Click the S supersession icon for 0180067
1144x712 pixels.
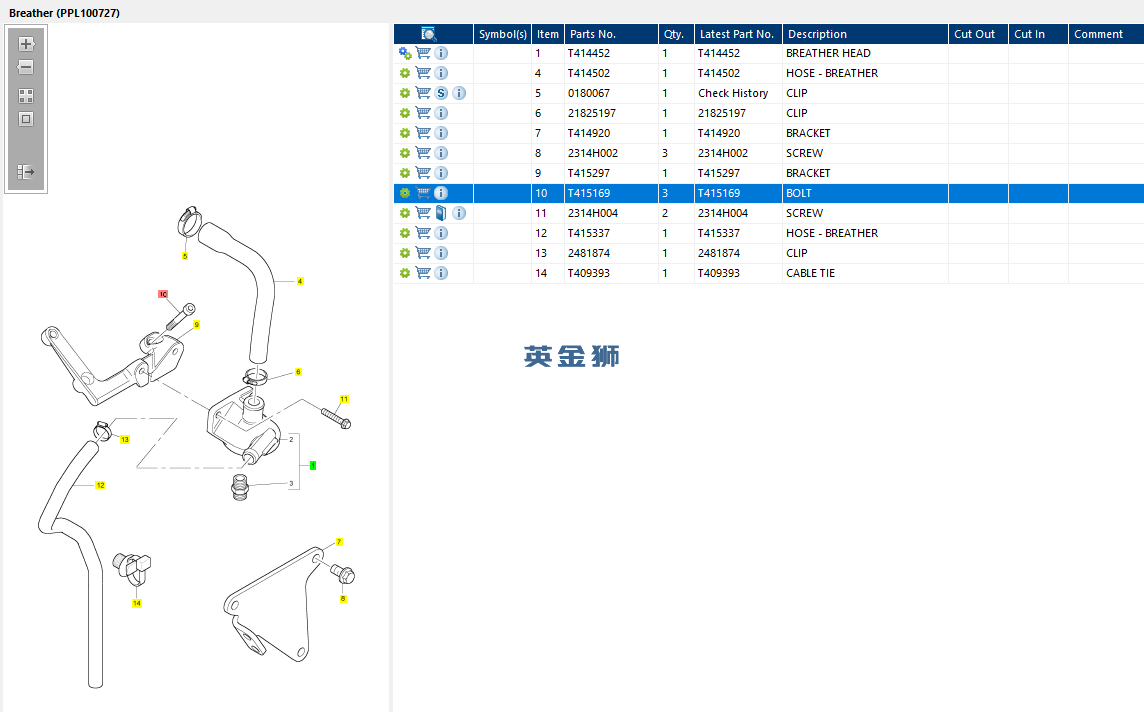point(441,93)
